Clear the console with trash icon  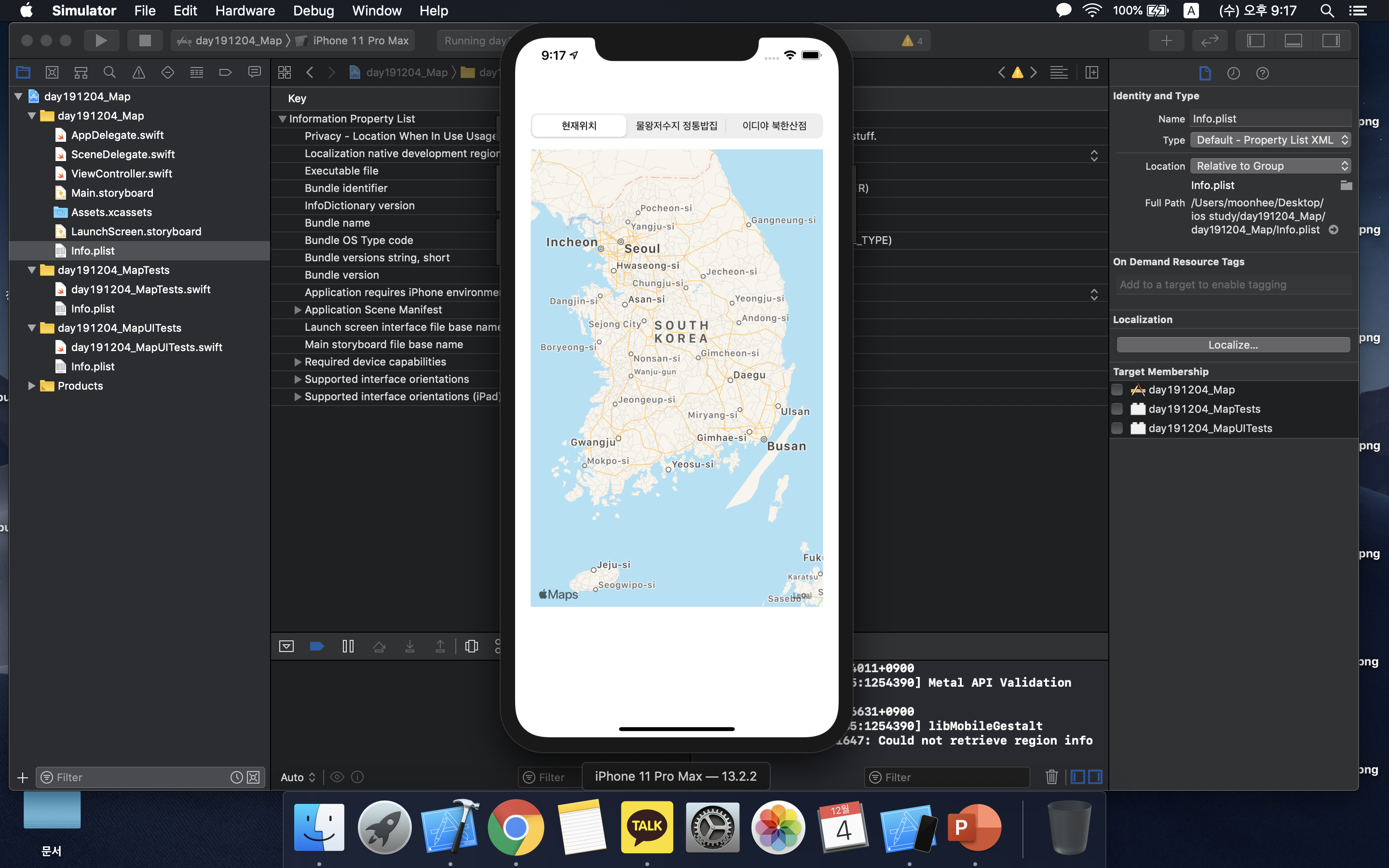click(1051, 777)
